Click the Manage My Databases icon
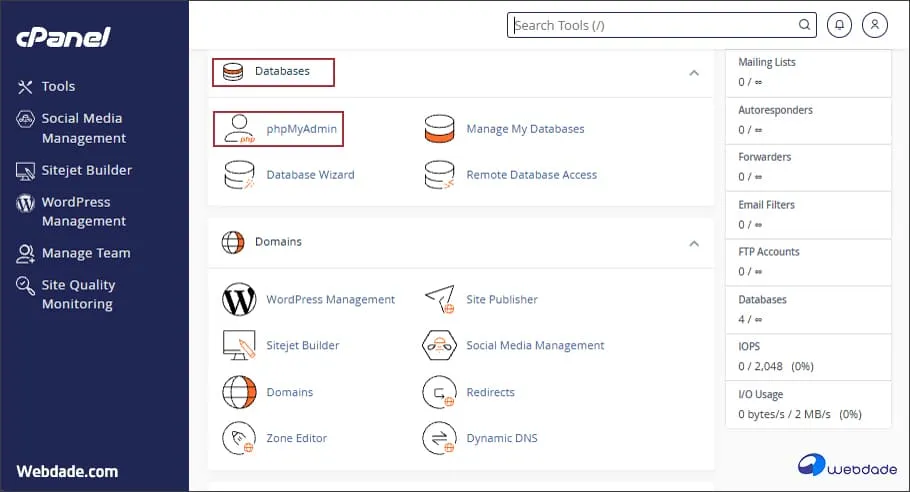Image resolution: width=910 pixels, height=492 pixels. [439, 129]
